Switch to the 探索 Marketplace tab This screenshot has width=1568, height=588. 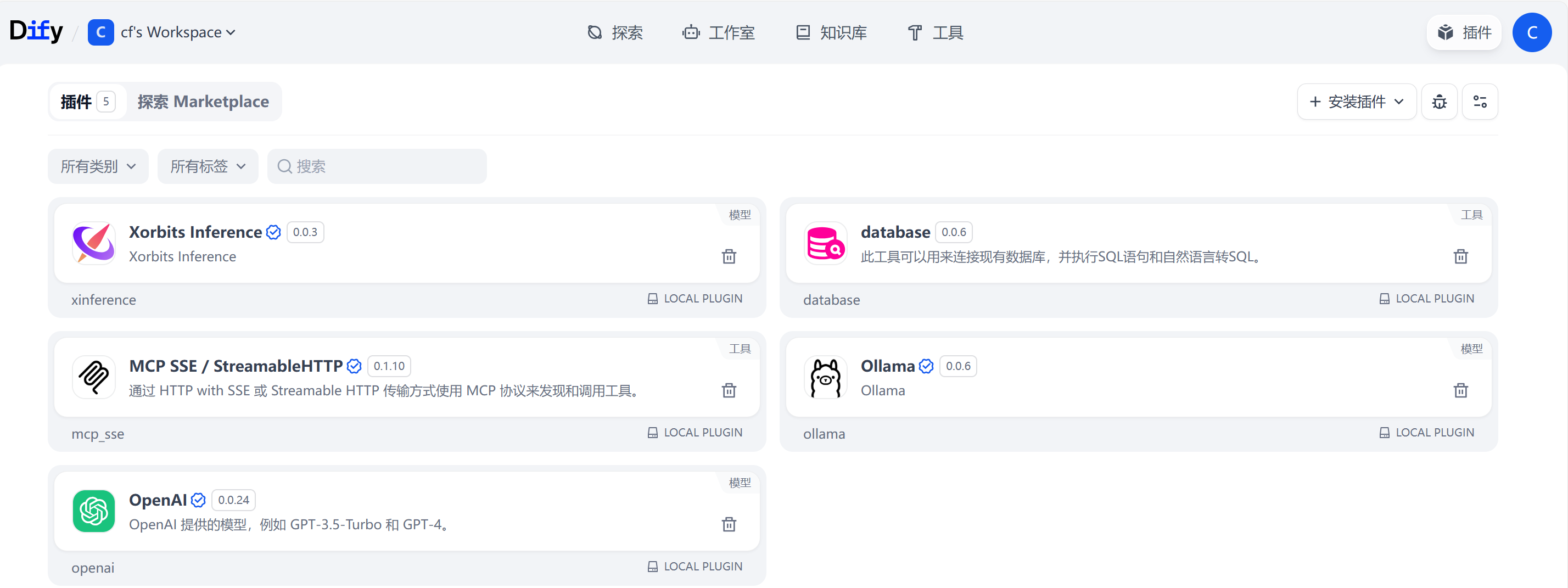coord(203,101)
